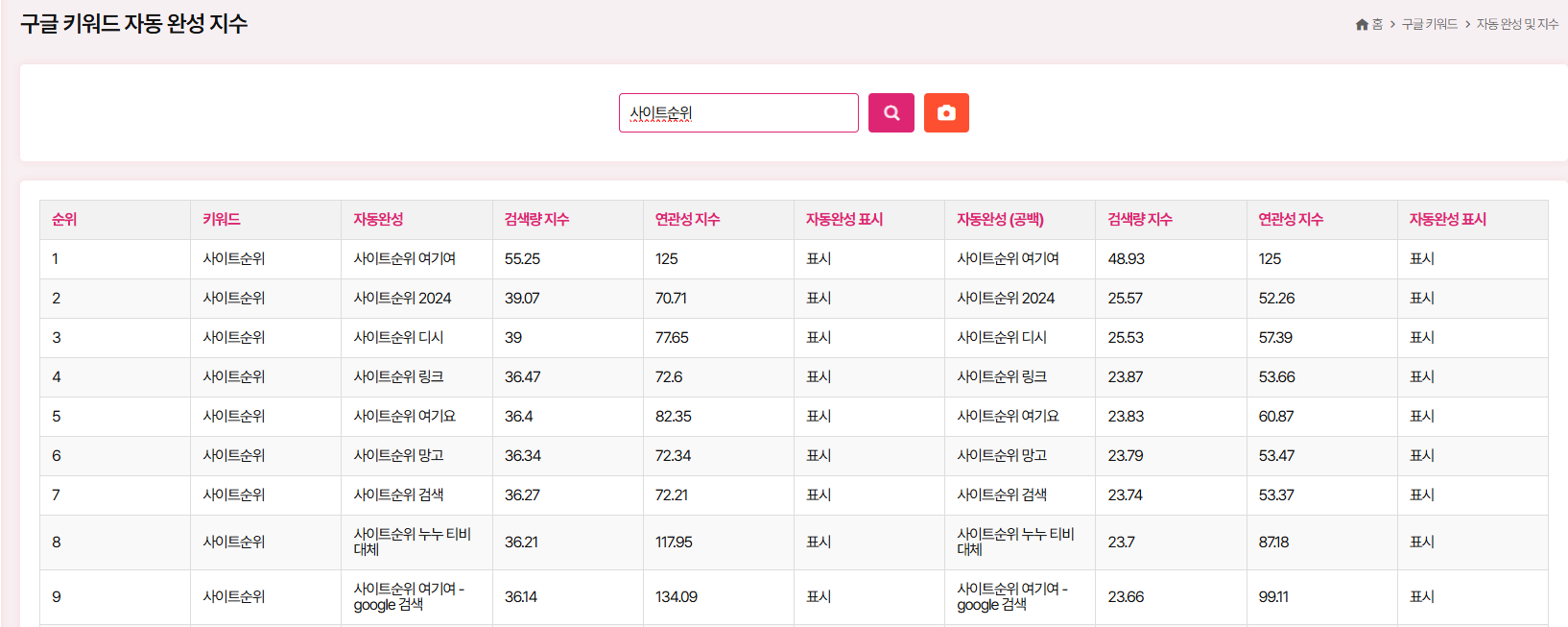Image resolution: width=1568 pixels, height=627 pixels.
Task: Click the search volume value 39.07
Action: pyautogui.click(x=522, y=299)
